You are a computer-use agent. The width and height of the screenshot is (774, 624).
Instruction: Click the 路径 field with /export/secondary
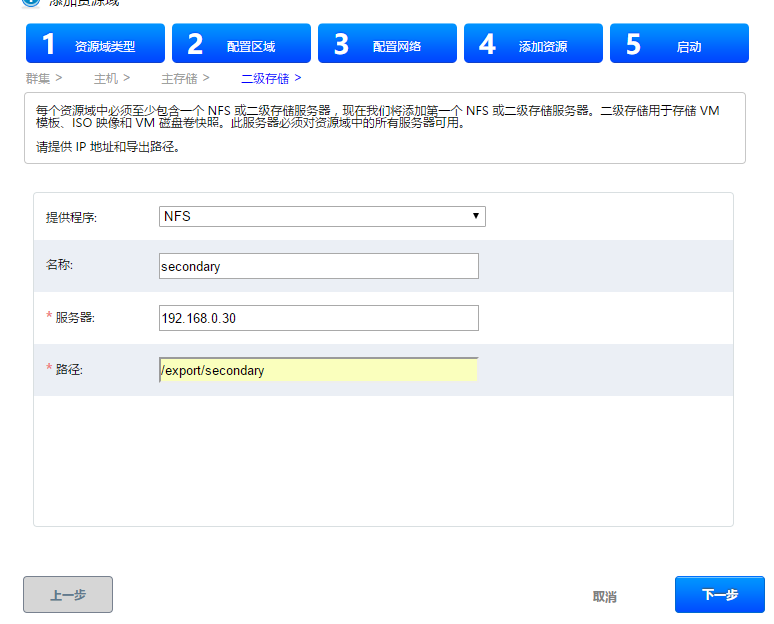318,370
